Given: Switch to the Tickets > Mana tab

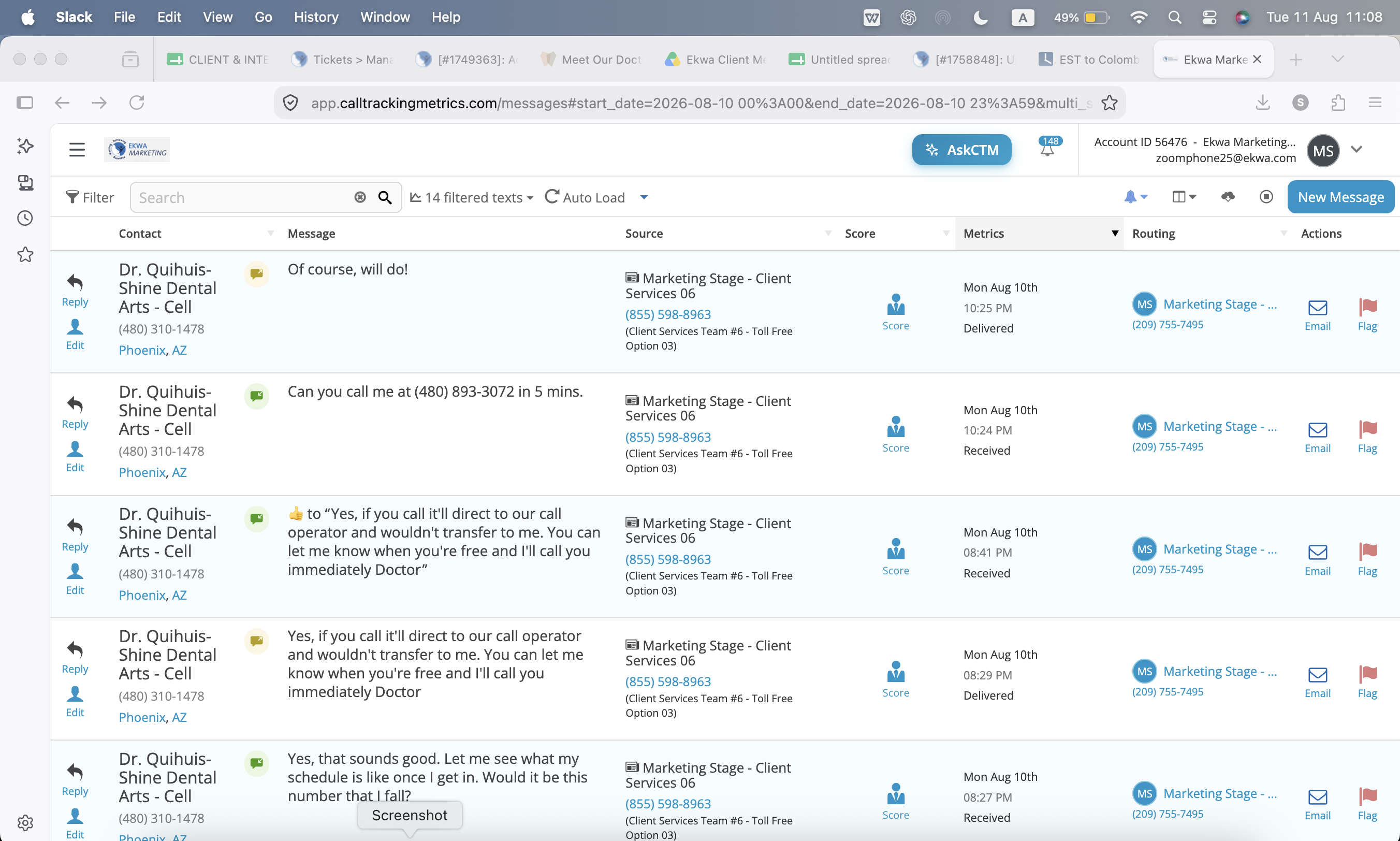Looking at the screenshot, I should (x=342, y=59).
